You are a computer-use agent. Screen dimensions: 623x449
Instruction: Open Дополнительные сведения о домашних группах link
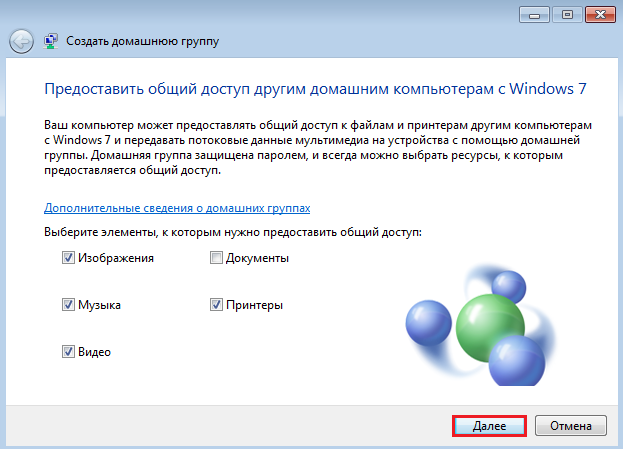tap(177, 208)
